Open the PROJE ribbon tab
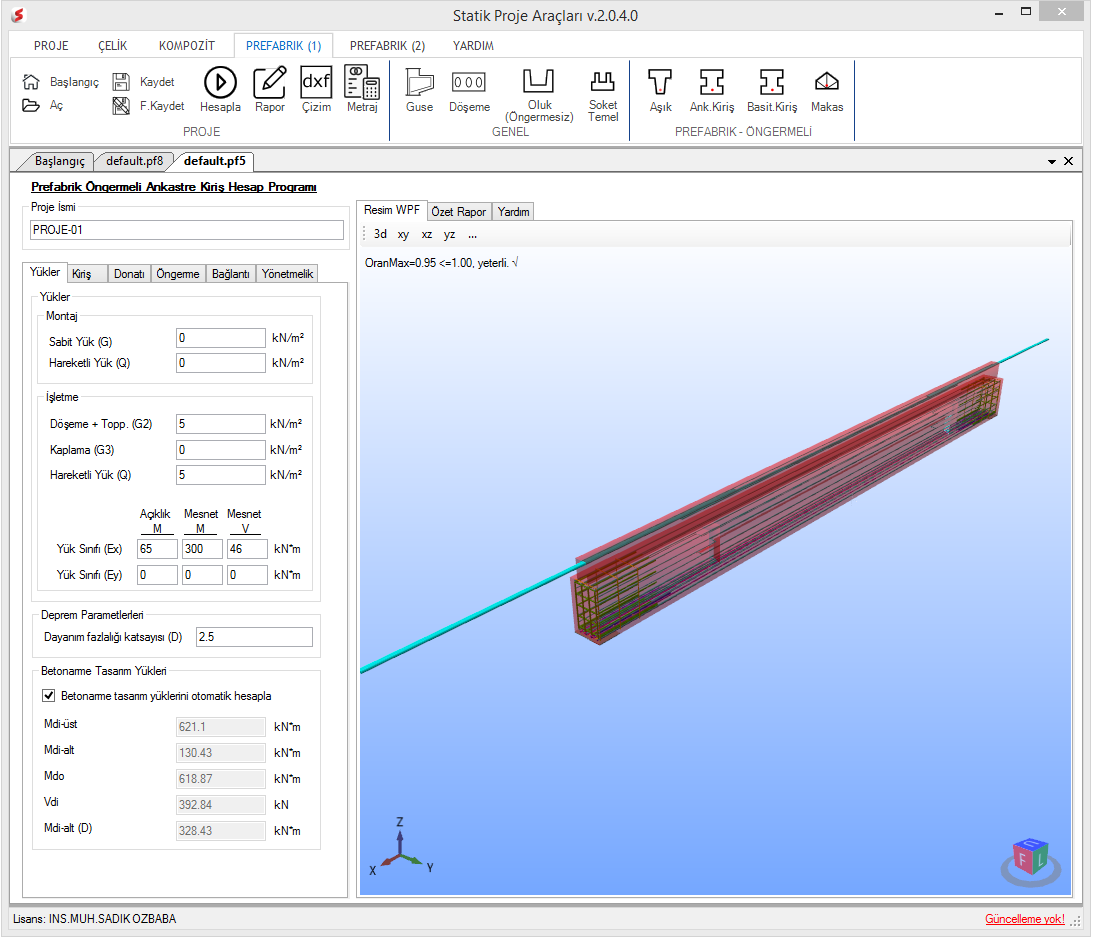 coord(51,46)
